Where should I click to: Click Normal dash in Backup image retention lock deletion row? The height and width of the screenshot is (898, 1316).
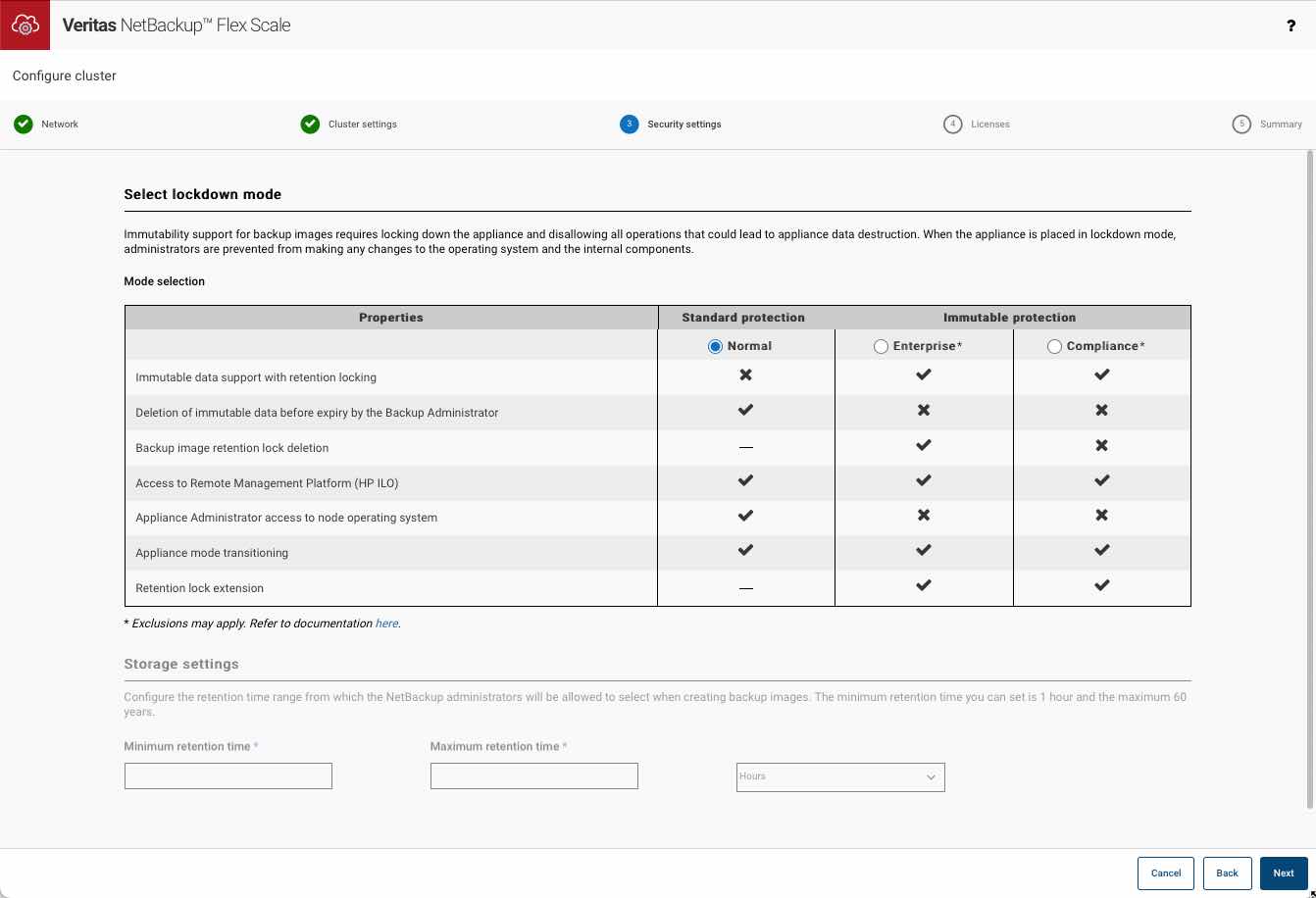[745, 447]
